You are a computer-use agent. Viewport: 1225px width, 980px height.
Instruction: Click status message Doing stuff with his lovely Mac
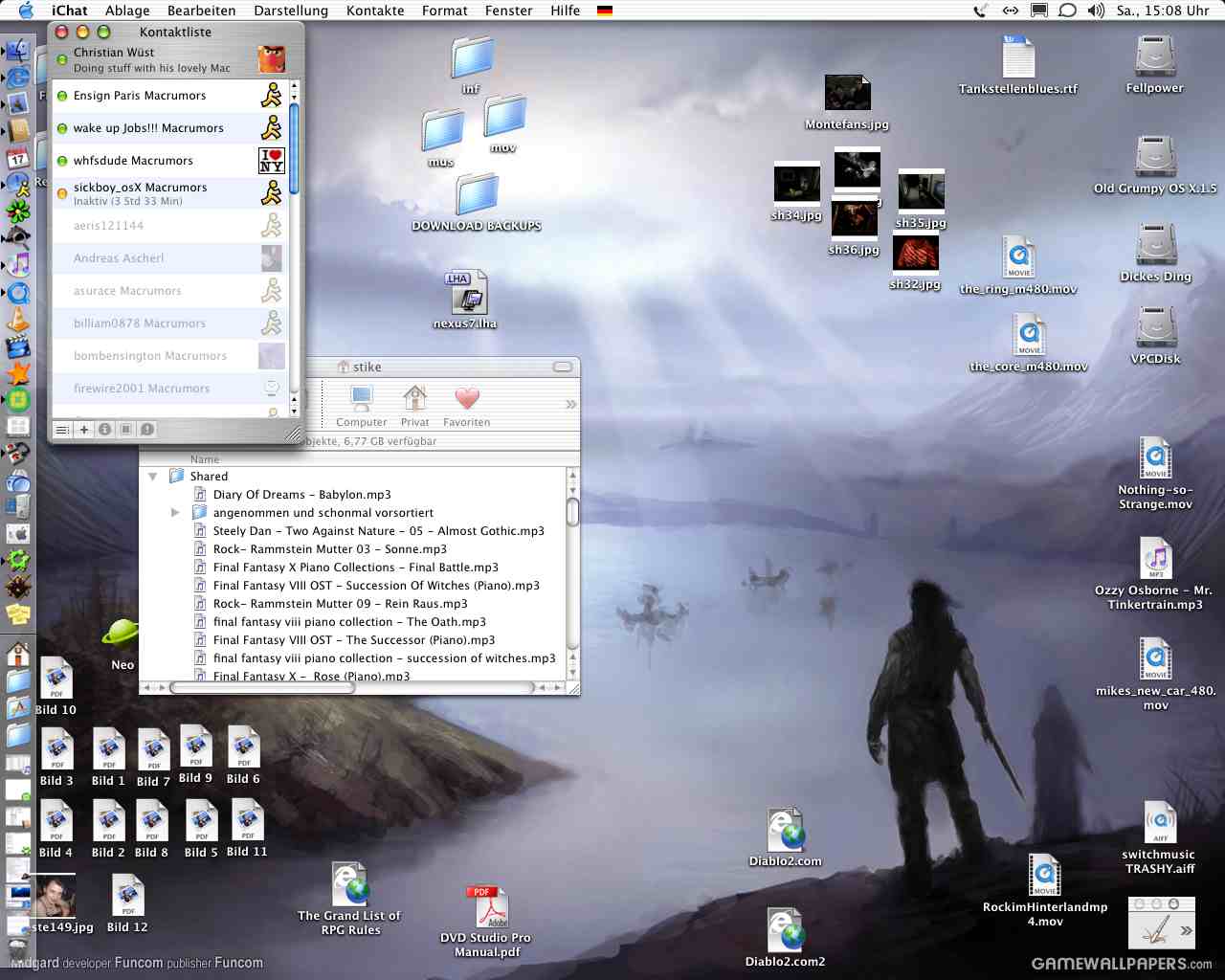pyautogui.click(x=151, y=68)
